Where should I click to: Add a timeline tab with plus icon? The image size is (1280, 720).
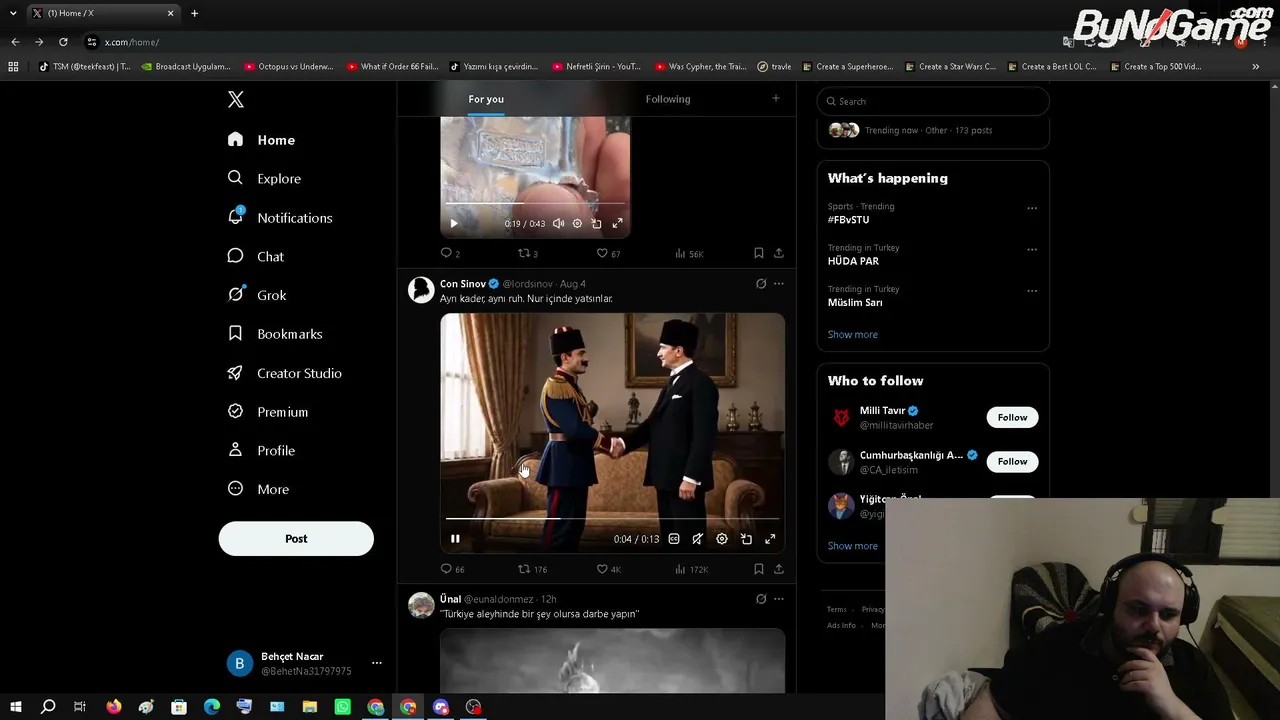point(775,98)
